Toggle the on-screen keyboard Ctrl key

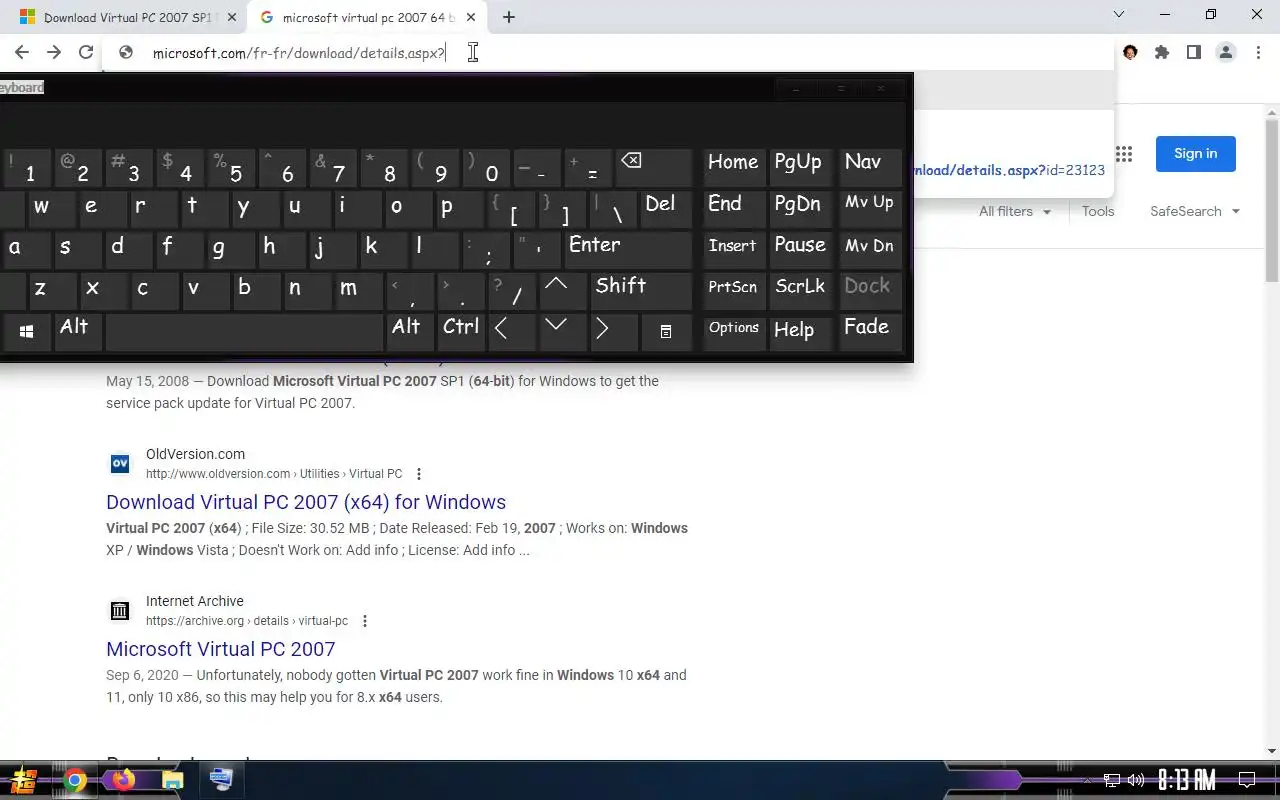[461, 331]
